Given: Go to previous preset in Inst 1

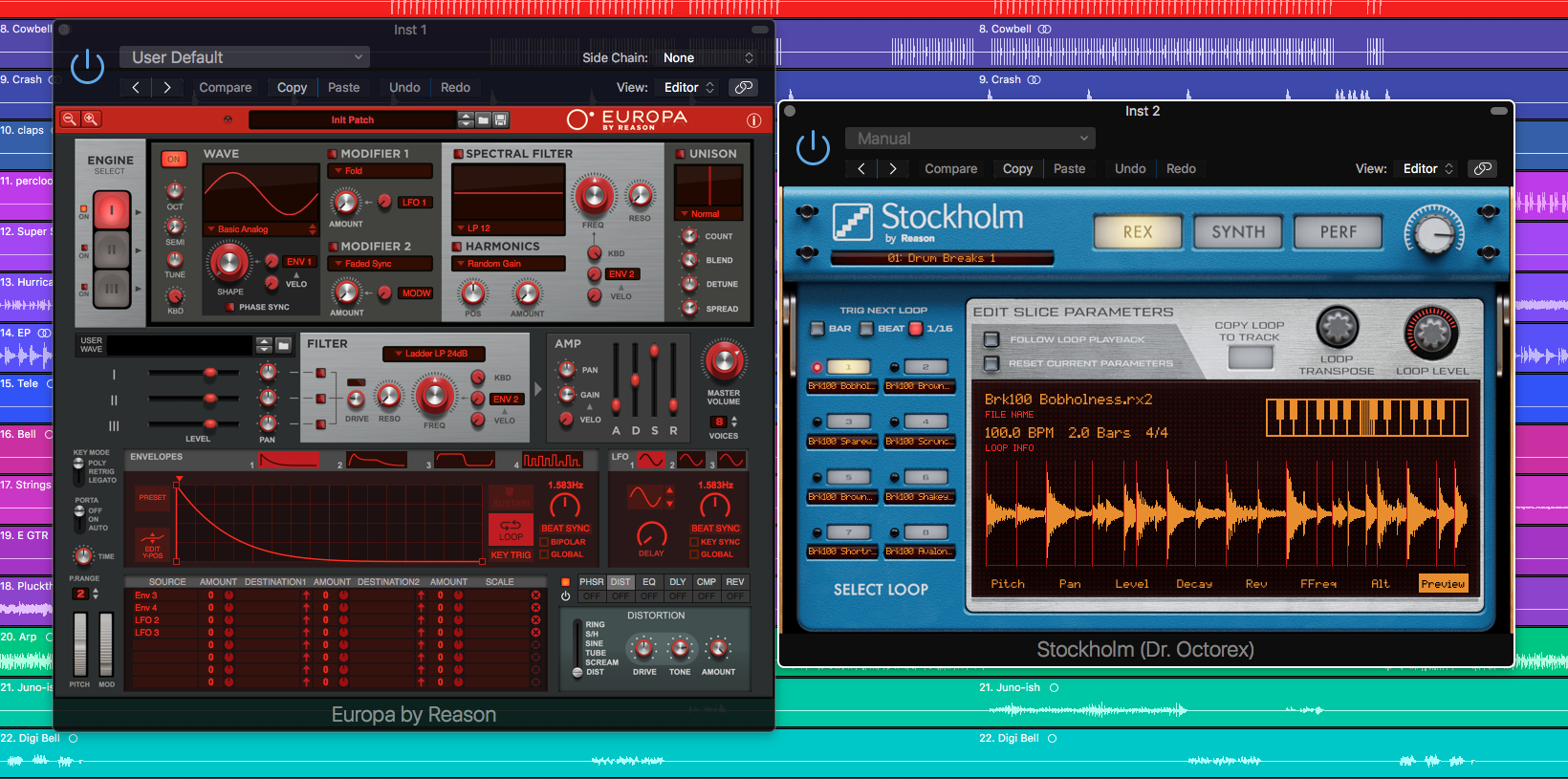Looking at the screenshot, I should click(136, 87).
